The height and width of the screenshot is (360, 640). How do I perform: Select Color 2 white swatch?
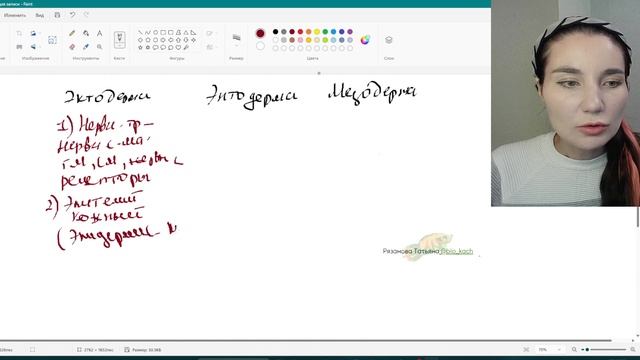pos(260,46)
